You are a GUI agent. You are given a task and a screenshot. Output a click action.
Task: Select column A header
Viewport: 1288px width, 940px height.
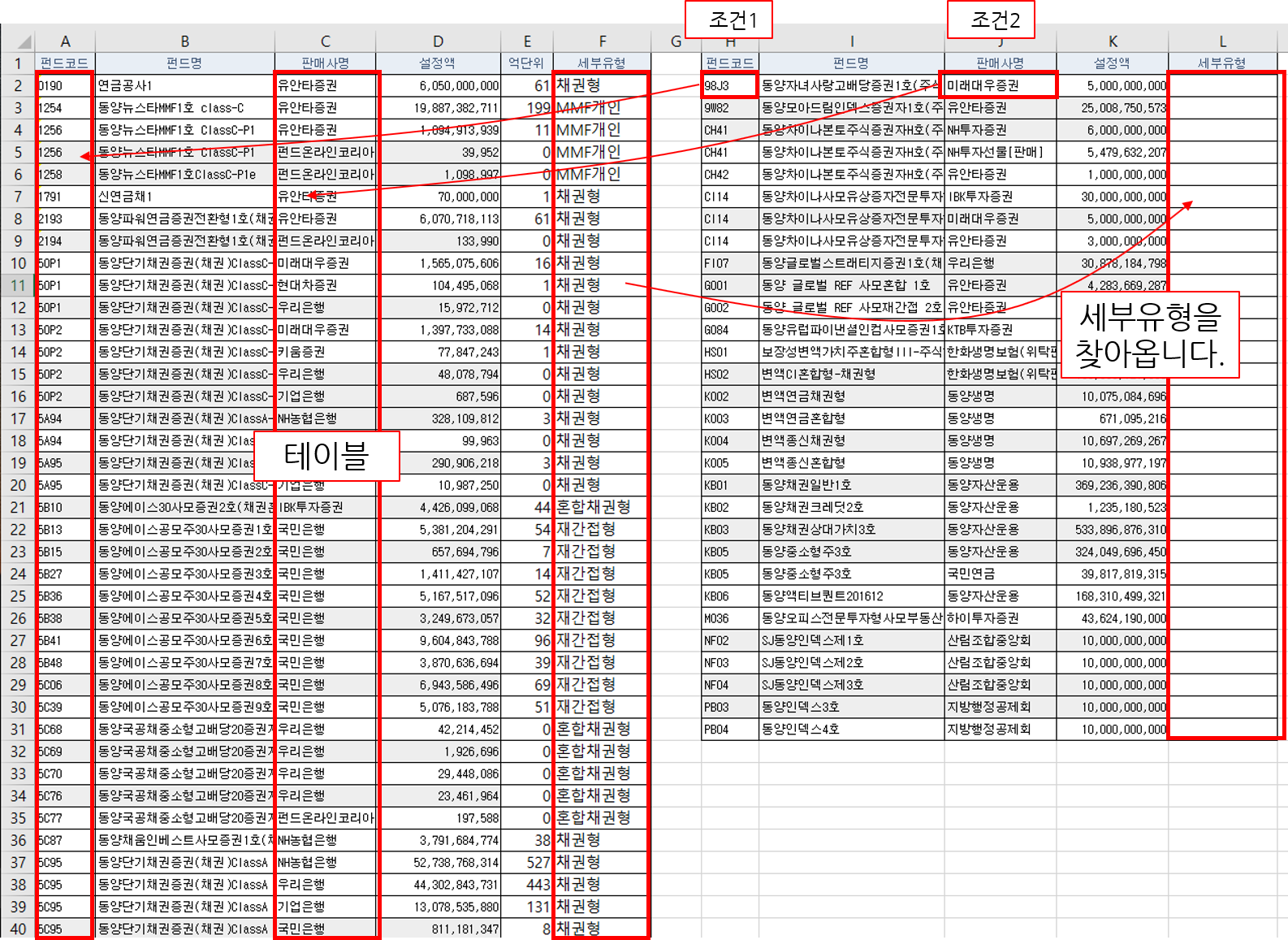coord(65,41)
